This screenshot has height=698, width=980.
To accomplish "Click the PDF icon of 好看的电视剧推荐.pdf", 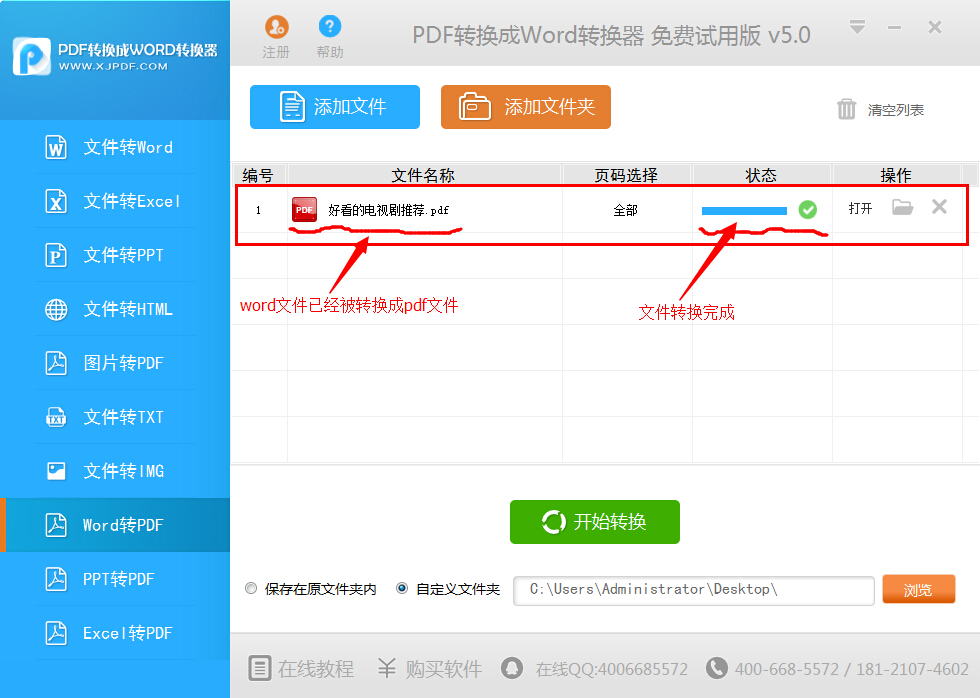I will tap(304, 210).
